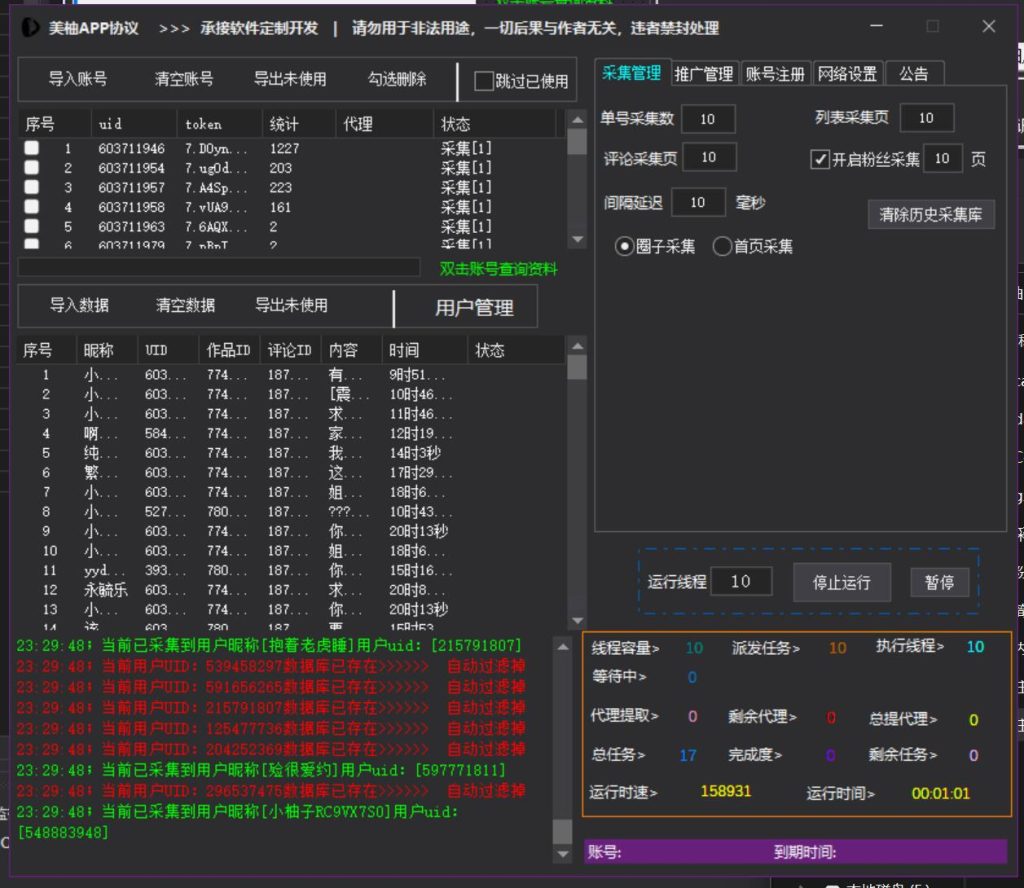The image size is (1024, 888).
Task: Click the 暂停 button
Action: pos(939,582)
